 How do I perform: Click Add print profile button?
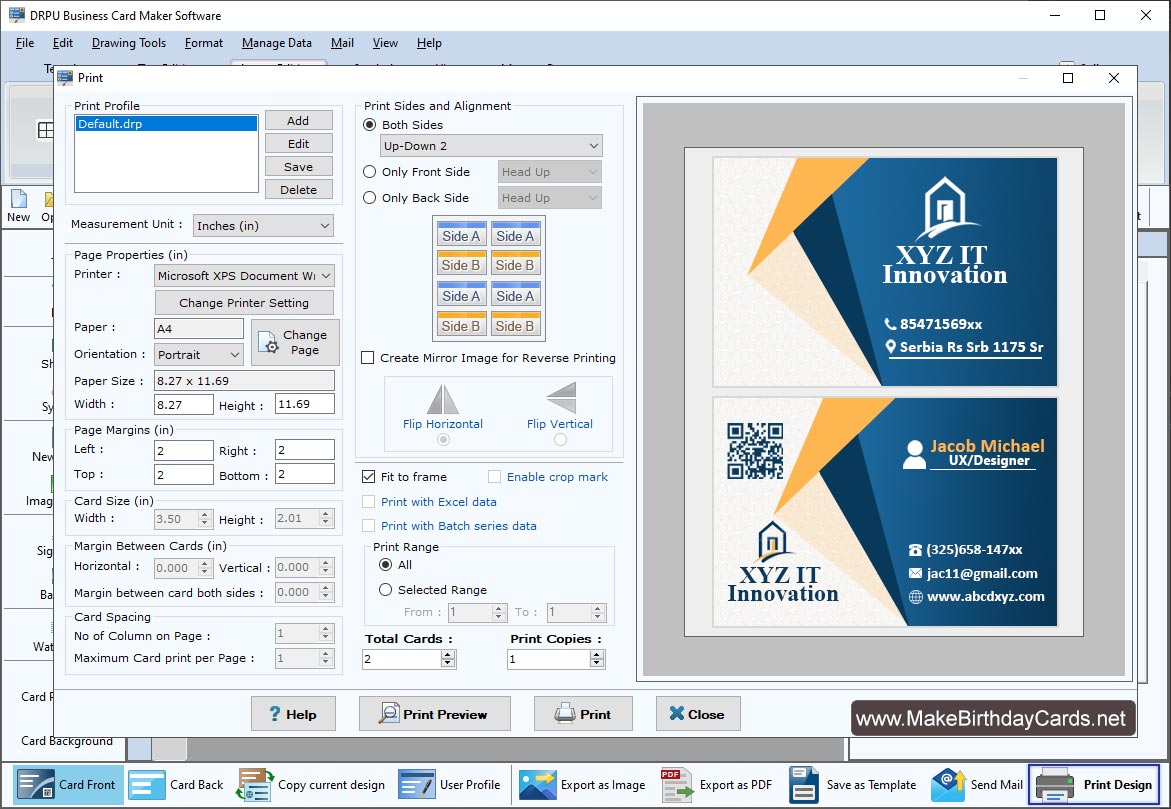pos(298,120)
